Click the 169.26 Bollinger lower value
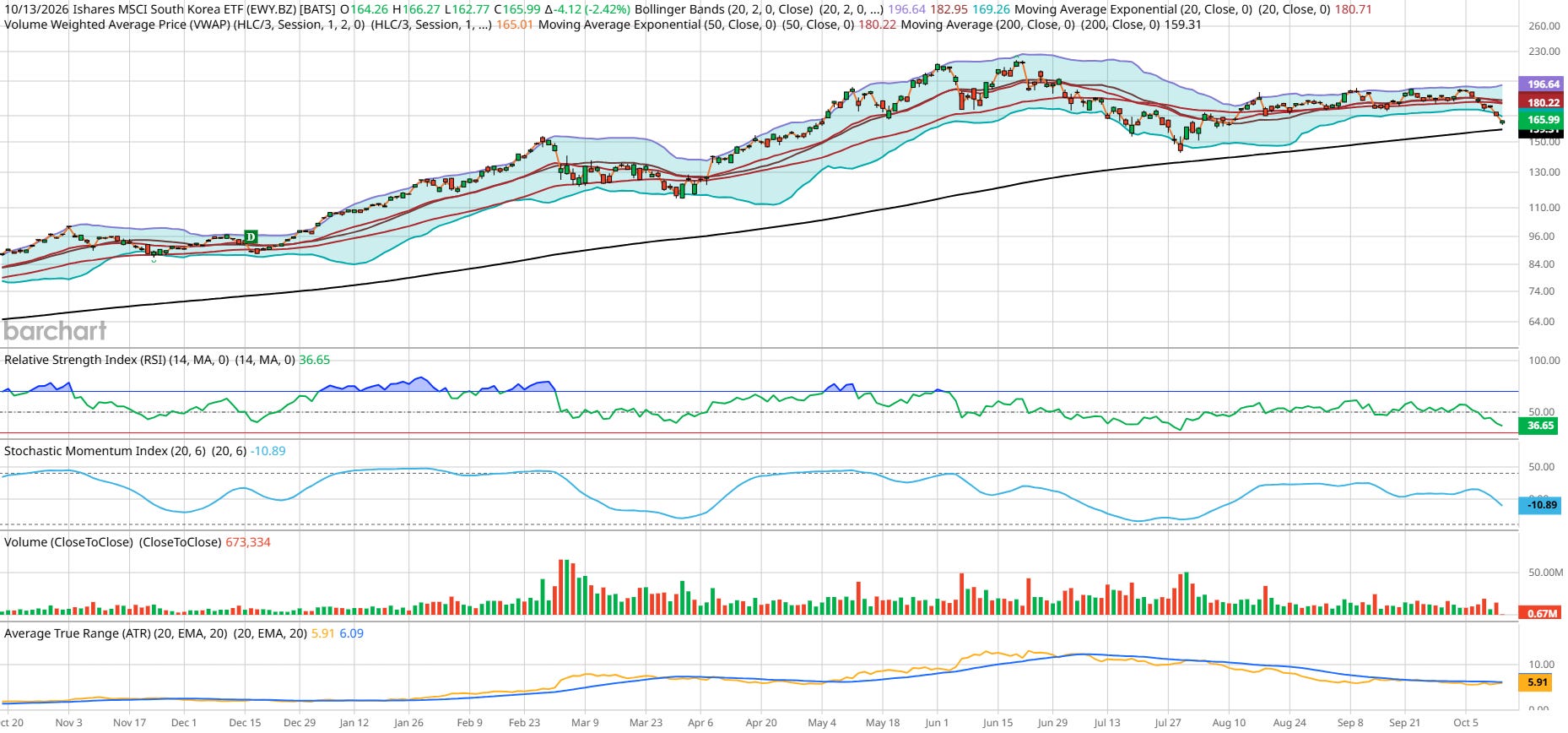 [x=992, y=9]
